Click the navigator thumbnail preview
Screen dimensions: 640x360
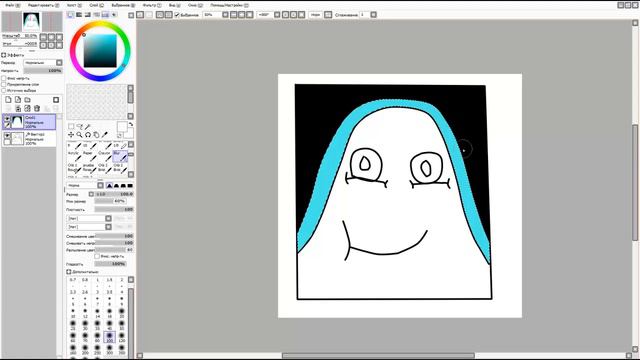tap(31, 22)
